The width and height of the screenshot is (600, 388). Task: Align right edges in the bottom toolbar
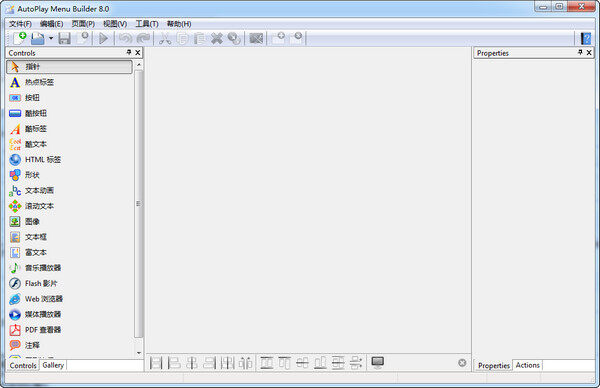pos(210,363)
